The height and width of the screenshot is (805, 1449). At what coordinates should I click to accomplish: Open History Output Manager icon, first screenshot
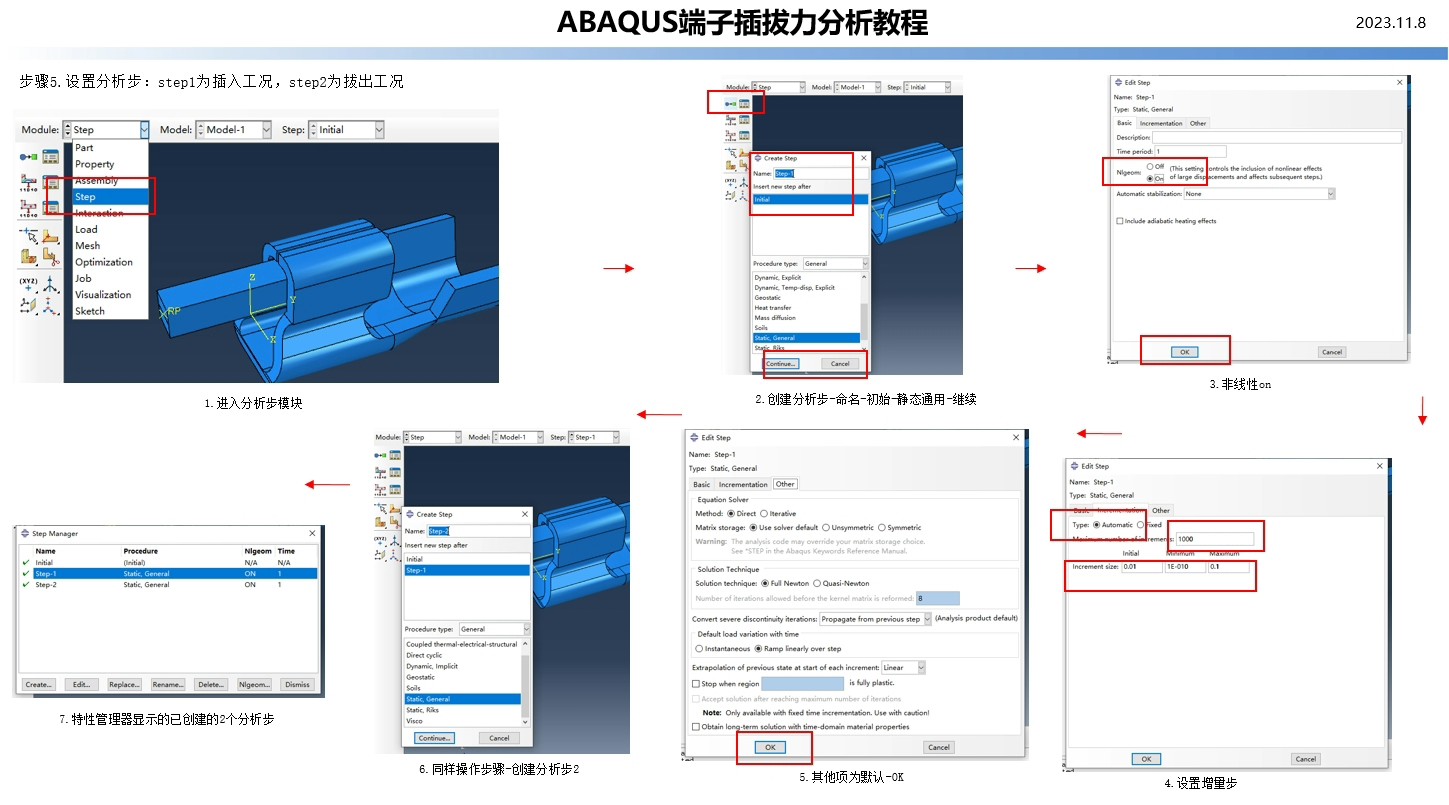[x=50, y=208]
